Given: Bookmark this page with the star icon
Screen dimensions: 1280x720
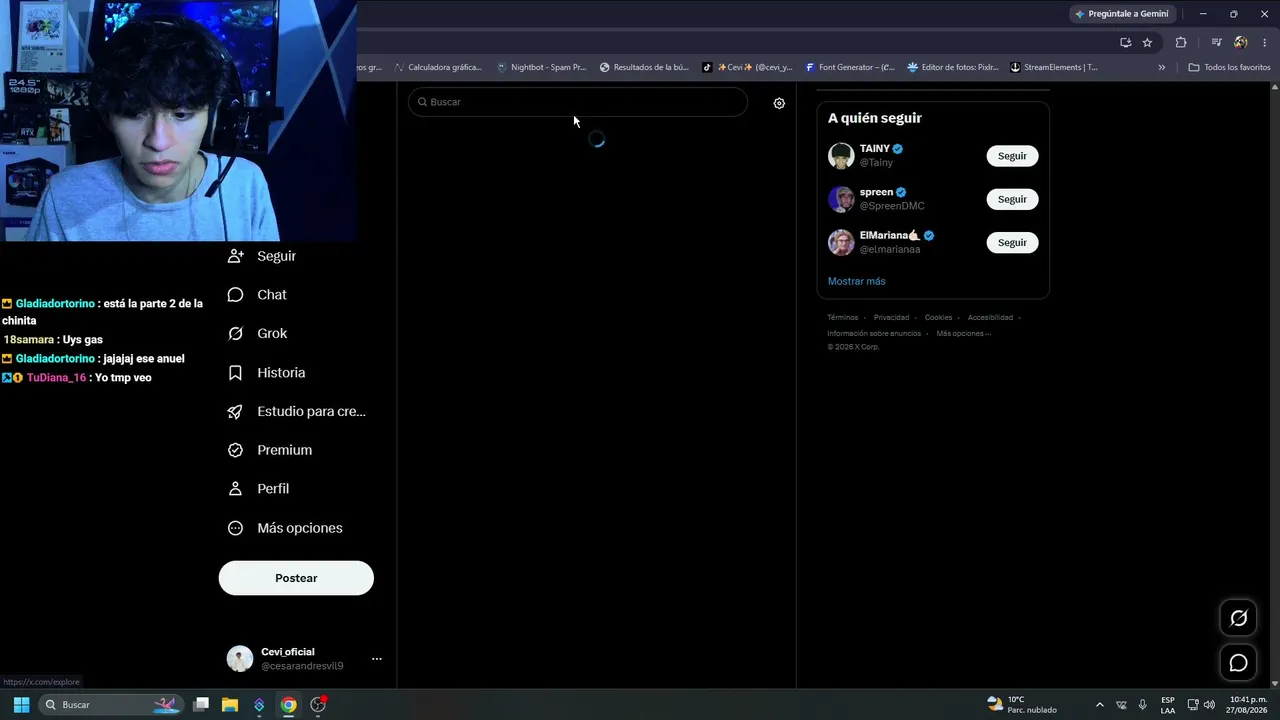Looking at the screenshot, I should tap(1147, 42).
